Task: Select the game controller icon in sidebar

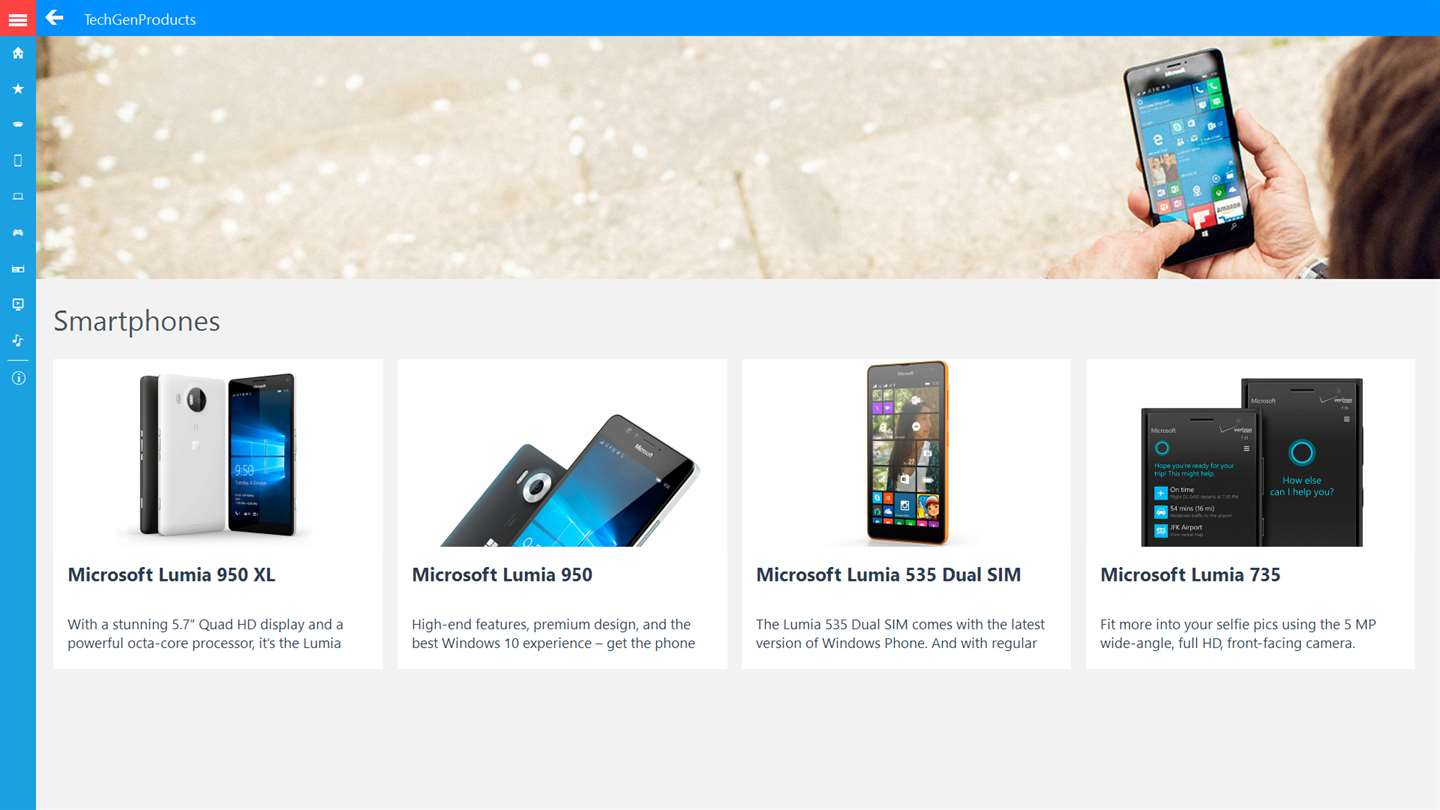Action: pos(18,233)
